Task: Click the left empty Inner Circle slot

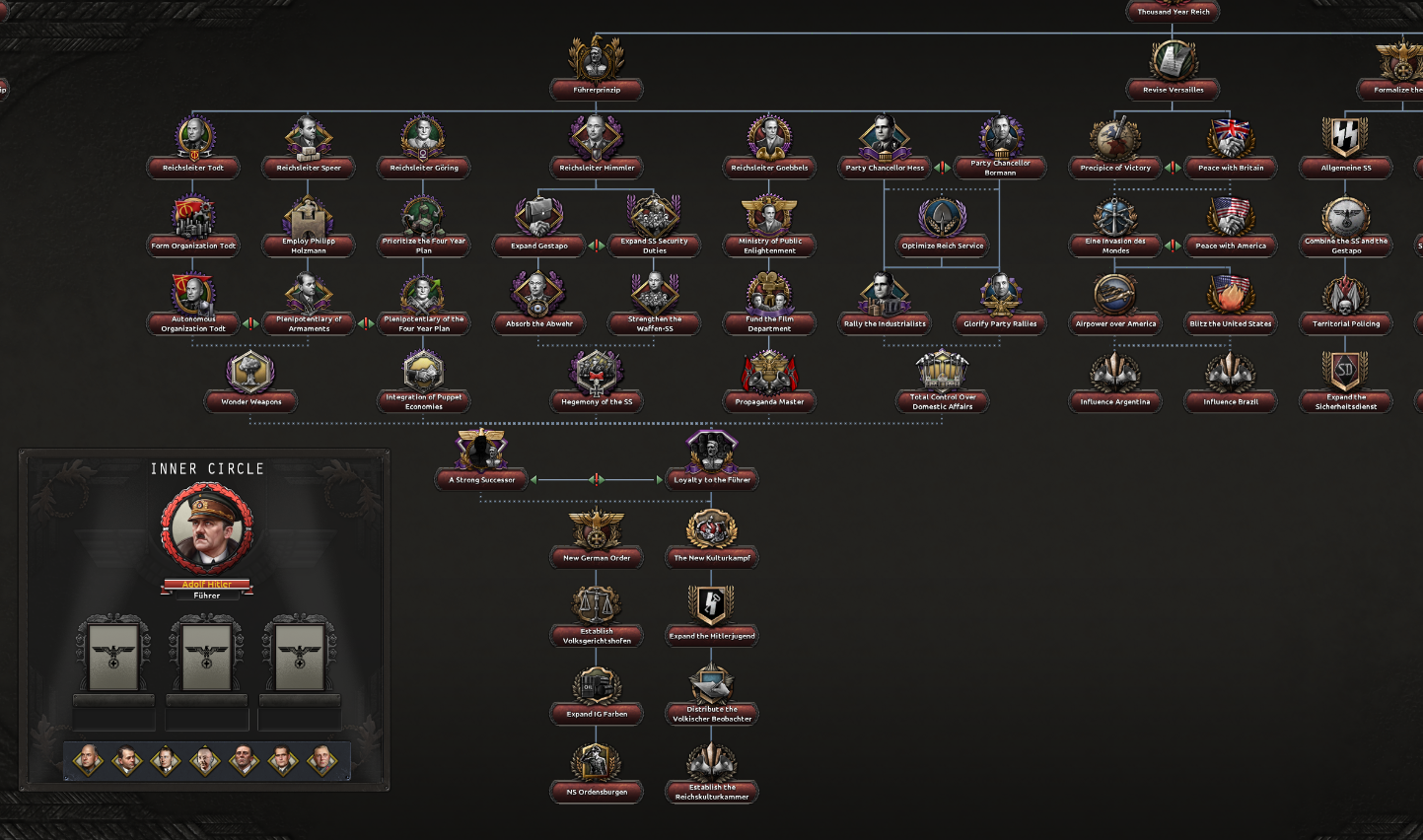Action: point(113,656)
